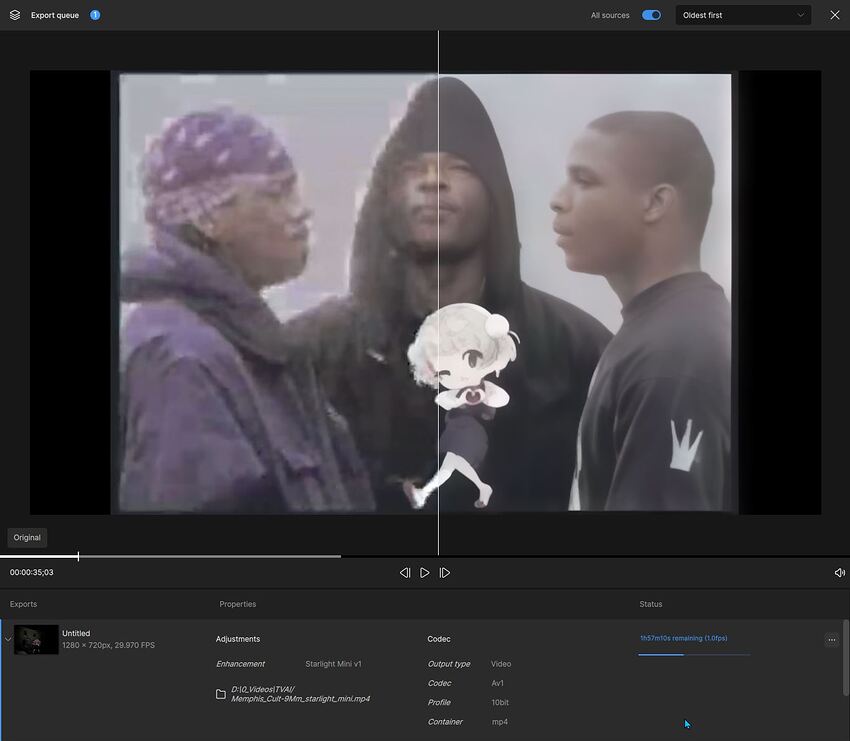
Task: Select the Untitled export thumbnail
Action: (36, 640)
